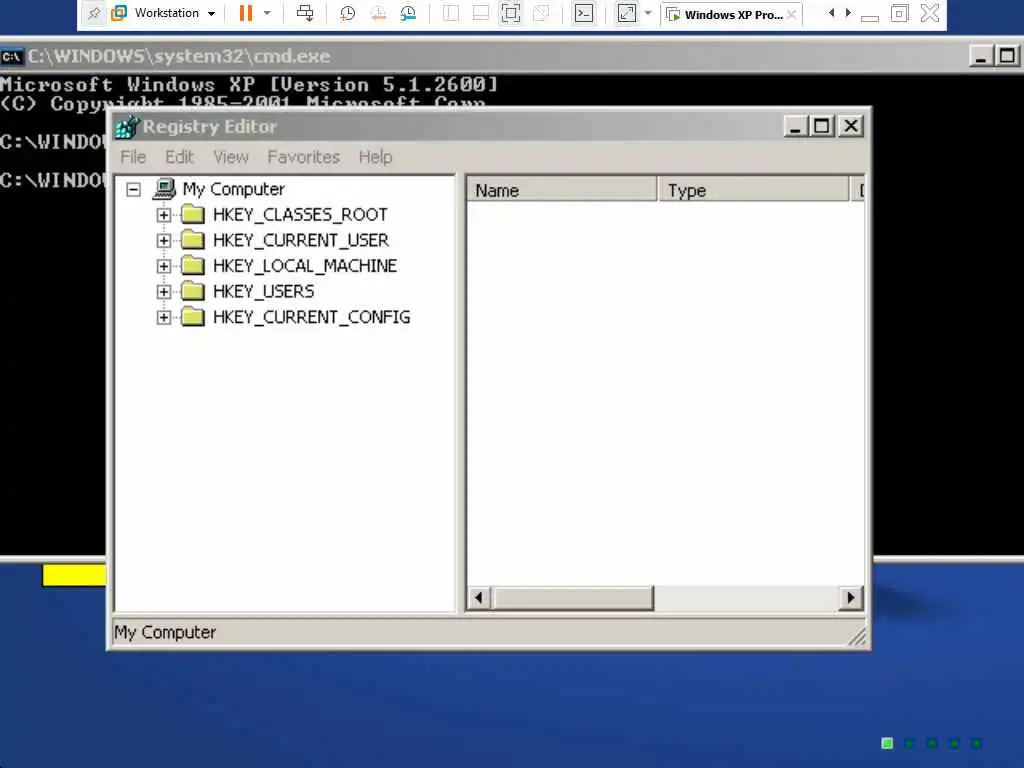Open the power options arrow next to pause
1024x768 pixels.
coord(267,13)
